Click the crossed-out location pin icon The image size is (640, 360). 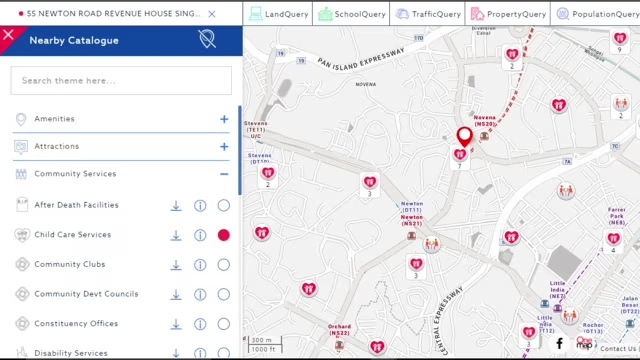click(207, 40)
